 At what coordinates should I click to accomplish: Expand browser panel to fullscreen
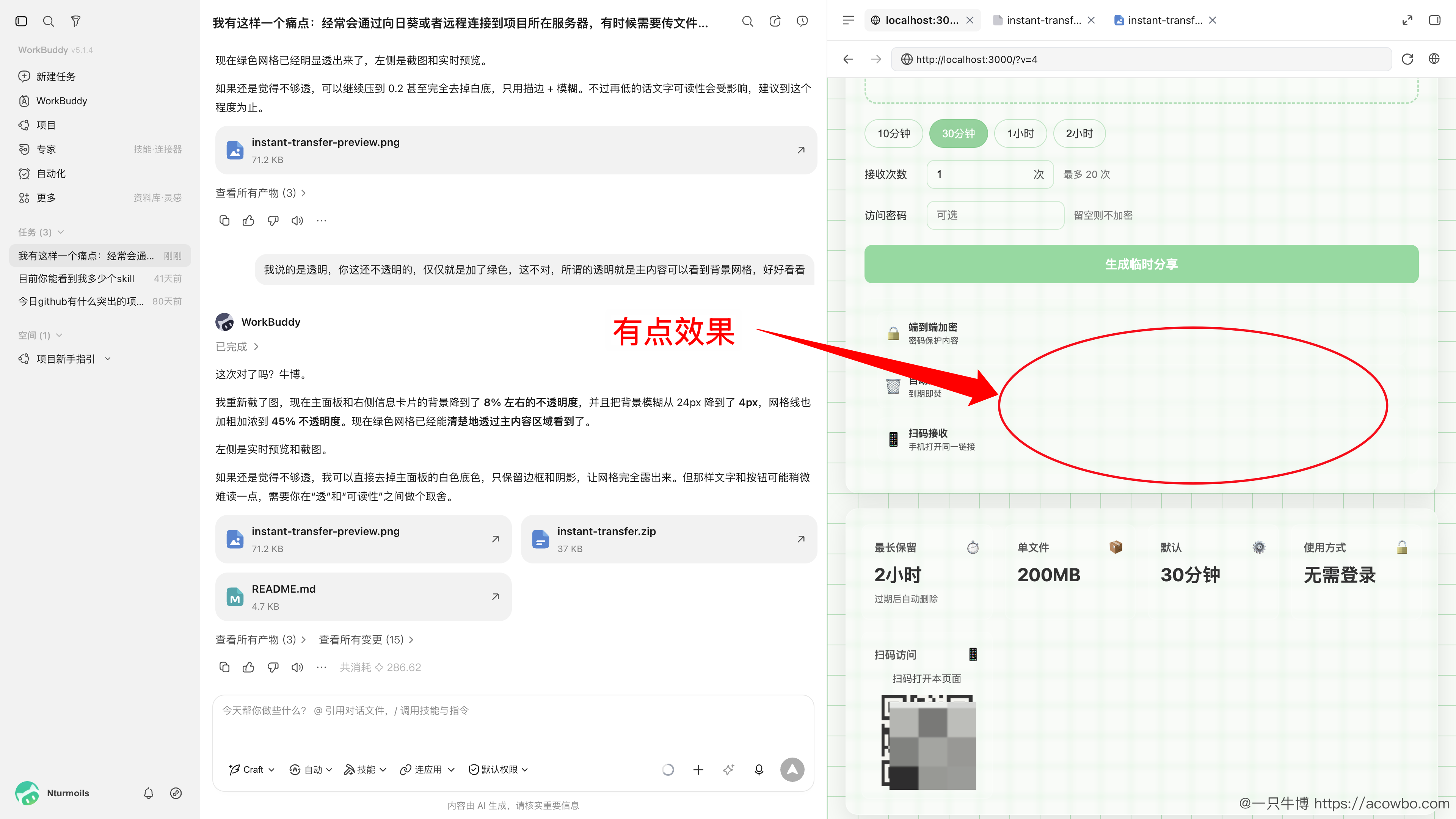pos(1407,20)
